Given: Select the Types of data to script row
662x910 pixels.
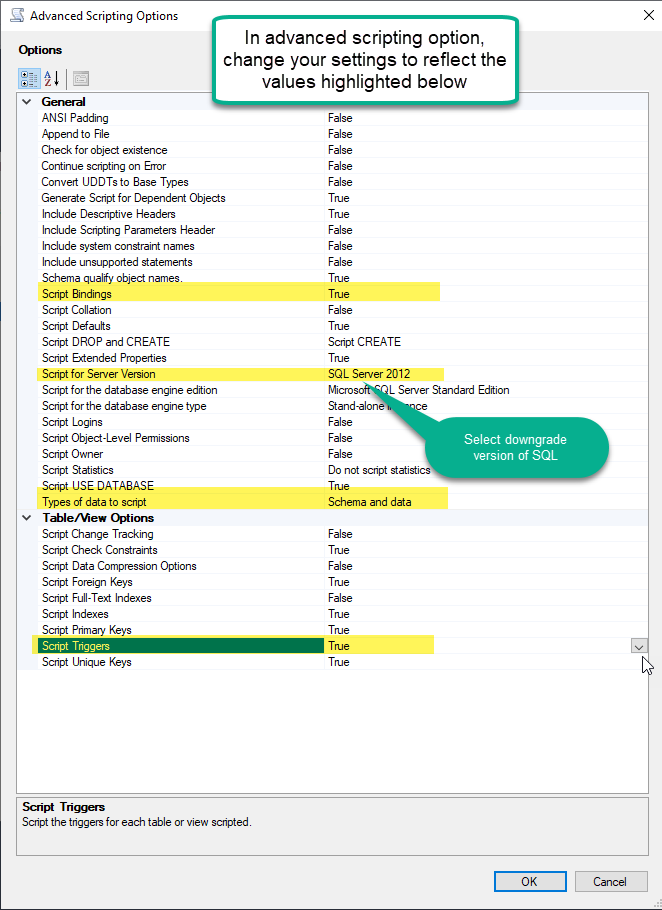Looking at the screenshot, I should (100, 502).
